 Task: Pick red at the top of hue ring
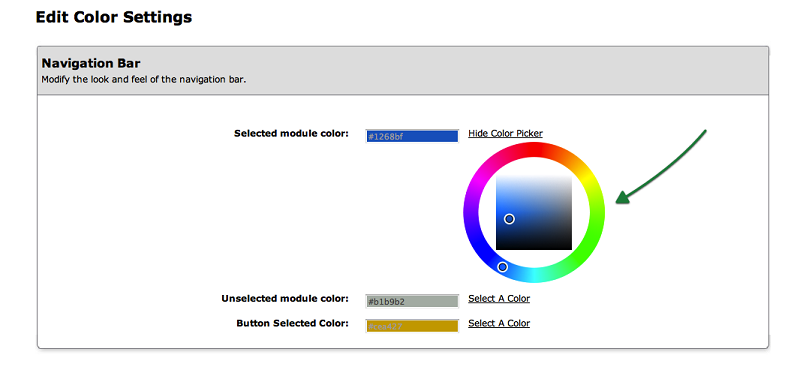pos(535,150)
